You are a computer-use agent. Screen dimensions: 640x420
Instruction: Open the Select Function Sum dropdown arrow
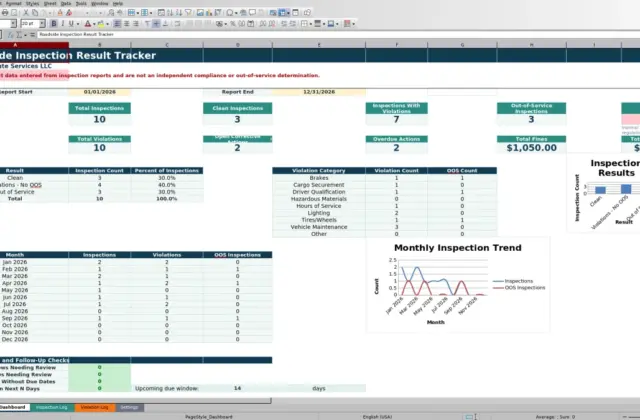[x=25, y=35]
